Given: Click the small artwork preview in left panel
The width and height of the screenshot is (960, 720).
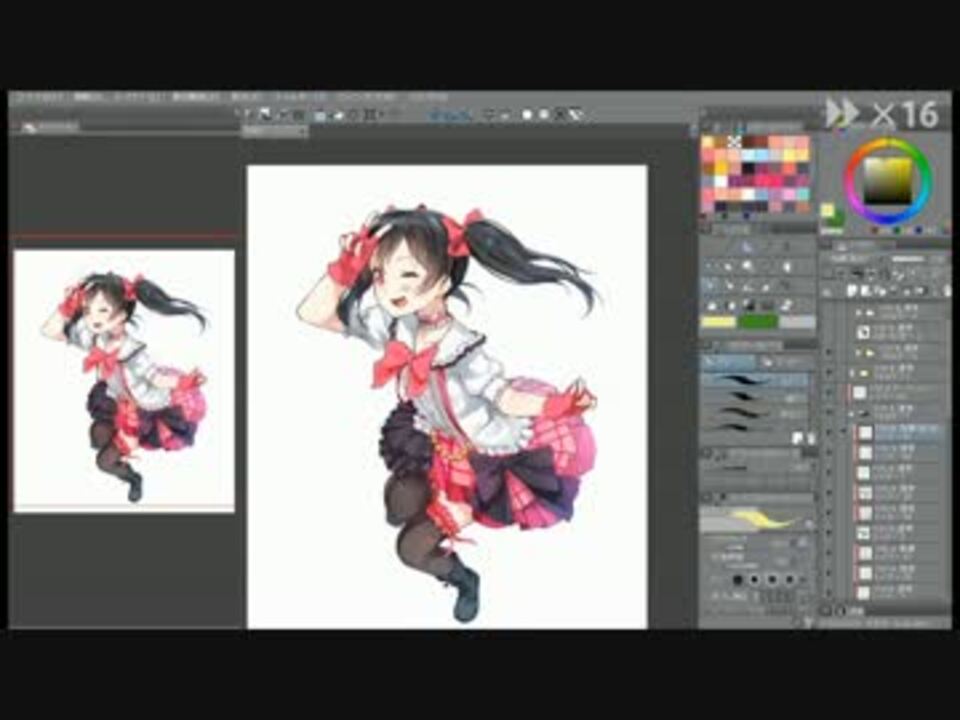Looking at the screenshot, I should pyautogui.click(x=124, y=381).
